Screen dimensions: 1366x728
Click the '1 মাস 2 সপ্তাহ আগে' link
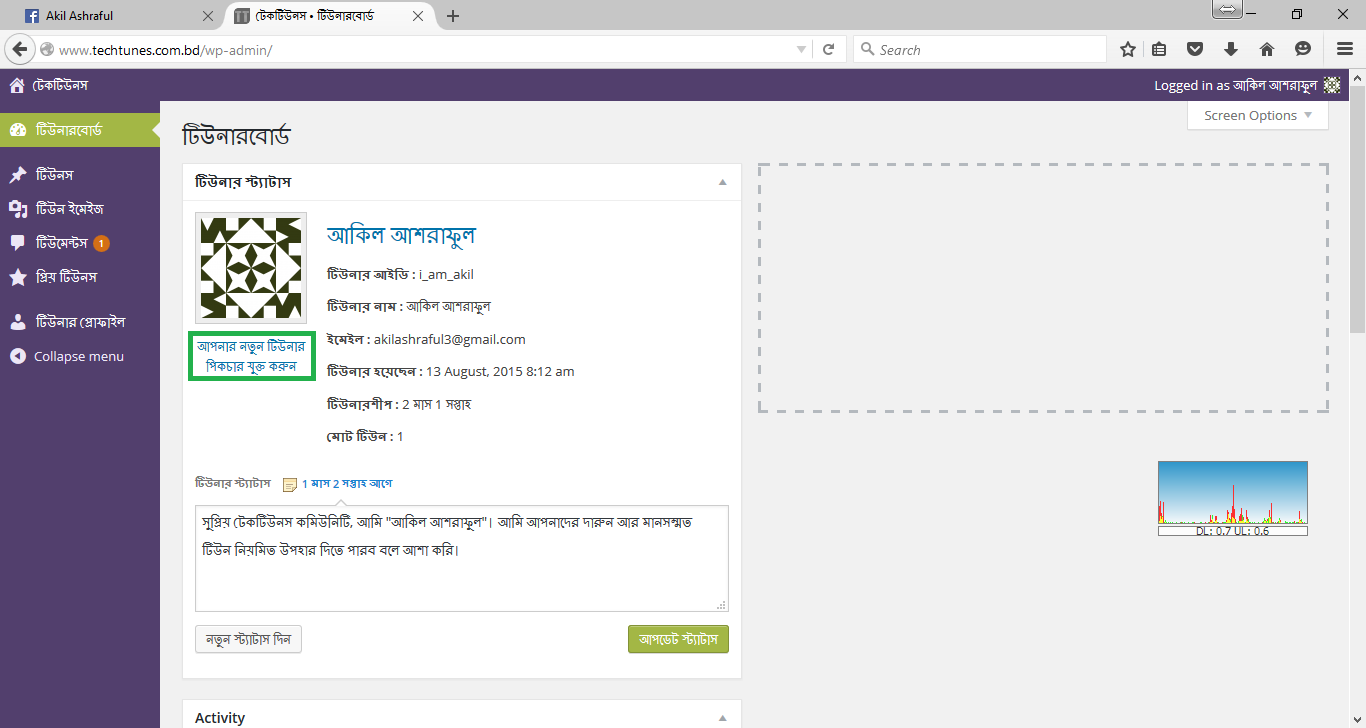[x=347, y=484]
